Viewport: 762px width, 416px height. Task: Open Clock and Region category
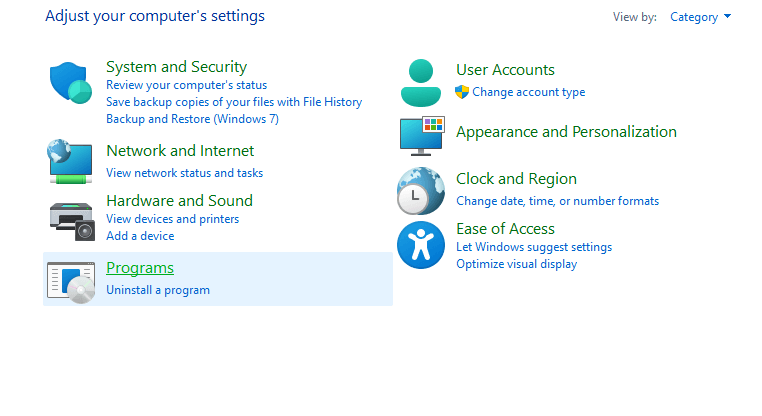click(516, 179)
